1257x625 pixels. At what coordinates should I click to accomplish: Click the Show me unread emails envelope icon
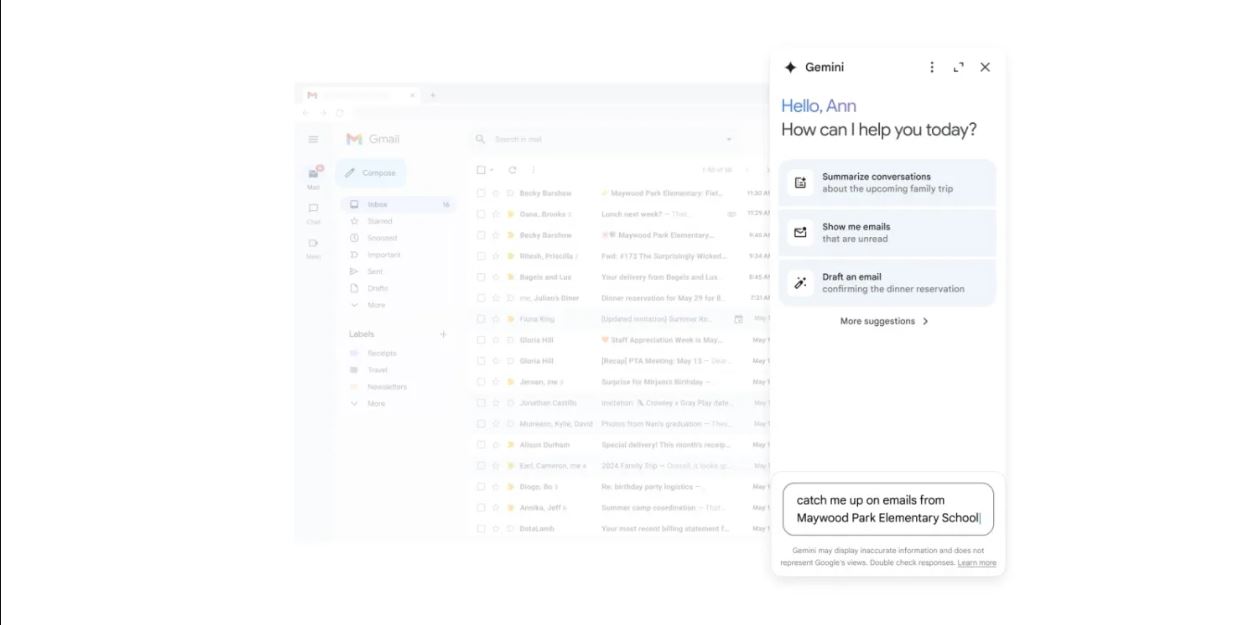801,232
